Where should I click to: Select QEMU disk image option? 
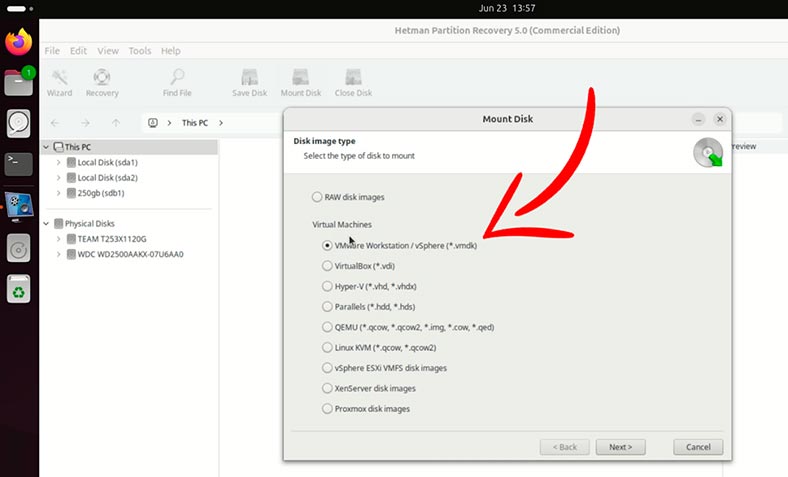[x=327, y=327]
